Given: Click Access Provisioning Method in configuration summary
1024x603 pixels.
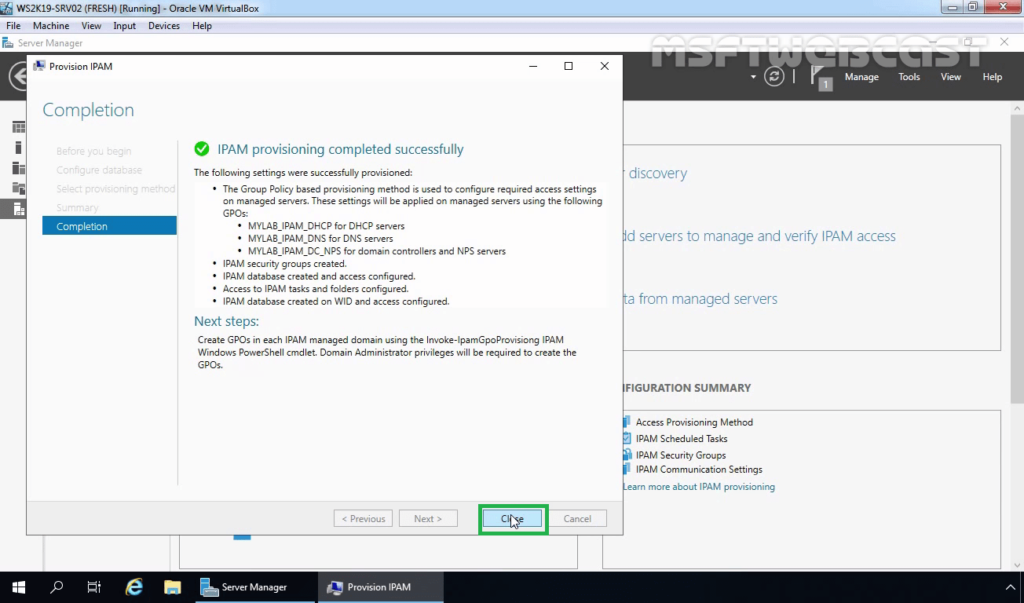Looking at the screenshot, I should [x=694, y=422].
